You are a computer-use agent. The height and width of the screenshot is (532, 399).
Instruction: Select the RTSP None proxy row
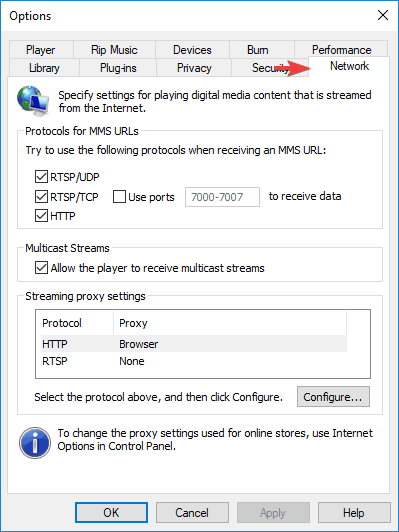click(194, 361)
